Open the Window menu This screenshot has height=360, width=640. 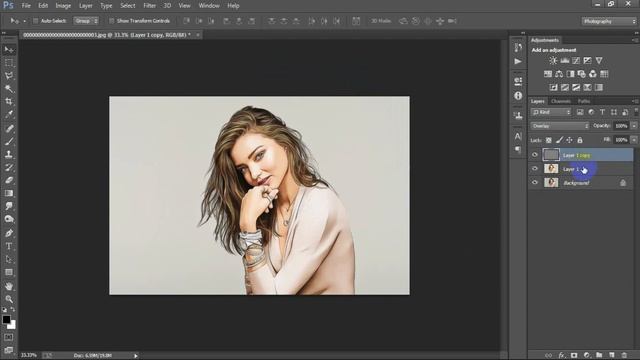click(209, 6)
